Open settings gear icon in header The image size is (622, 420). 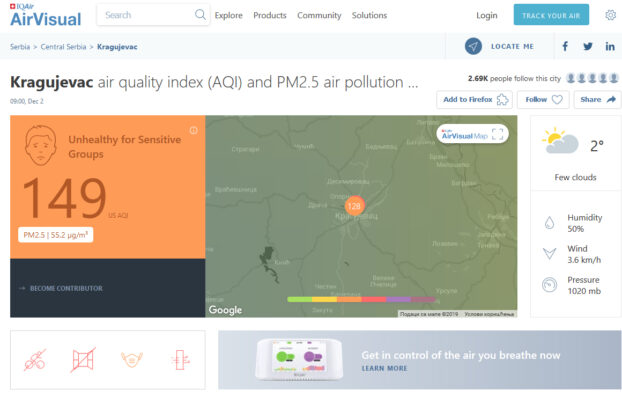pyautogui.click(x=610, y=15)
